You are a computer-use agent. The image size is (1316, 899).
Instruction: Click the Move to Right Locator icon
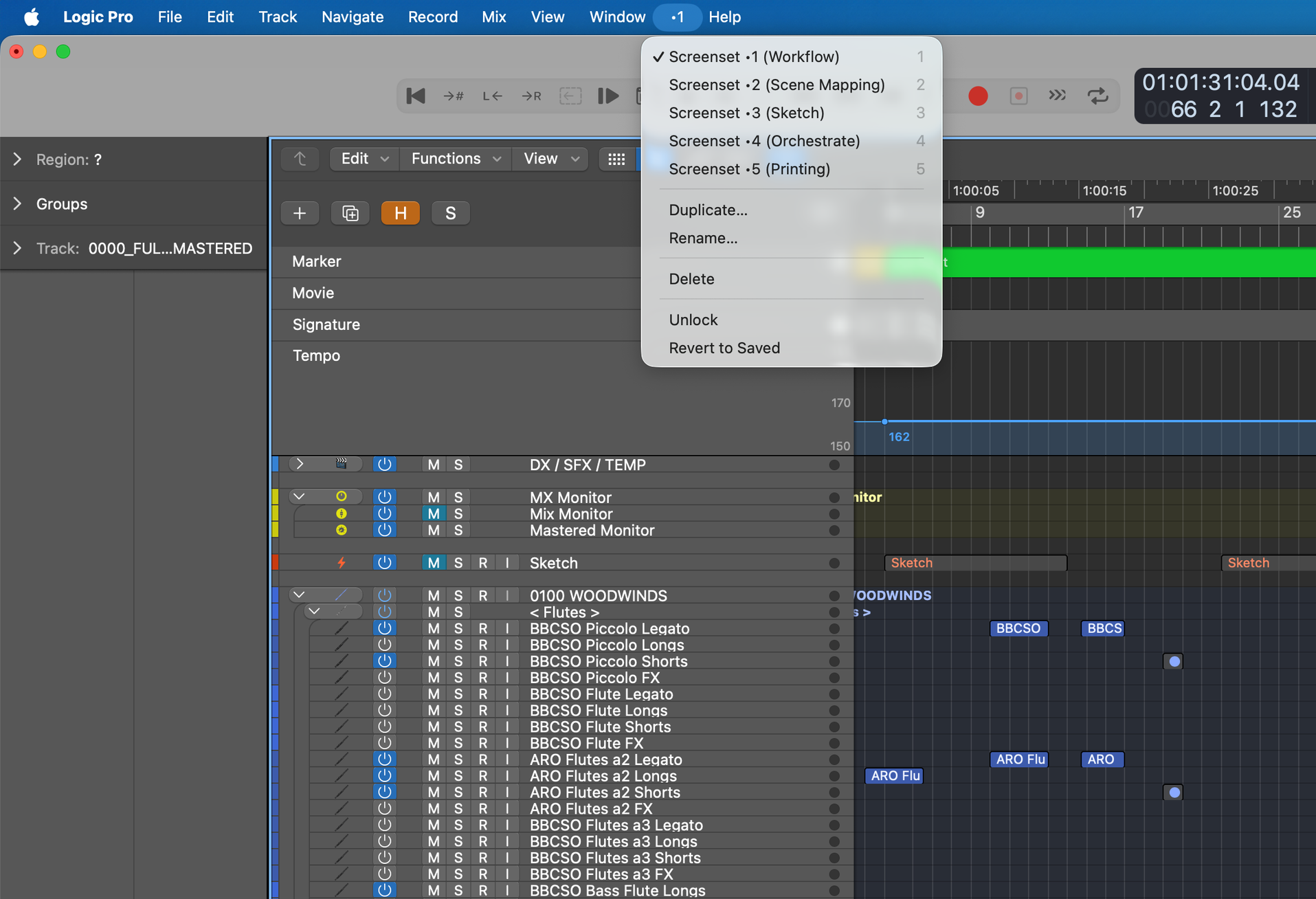coord(531,96)
